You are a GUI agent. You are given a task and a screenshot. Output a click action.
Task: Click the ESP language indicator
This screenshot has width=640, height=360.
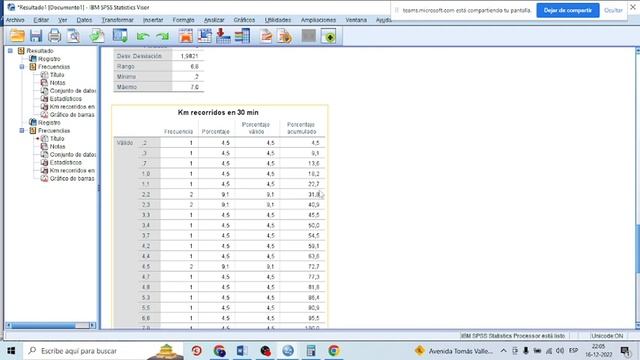pos(573,351)
